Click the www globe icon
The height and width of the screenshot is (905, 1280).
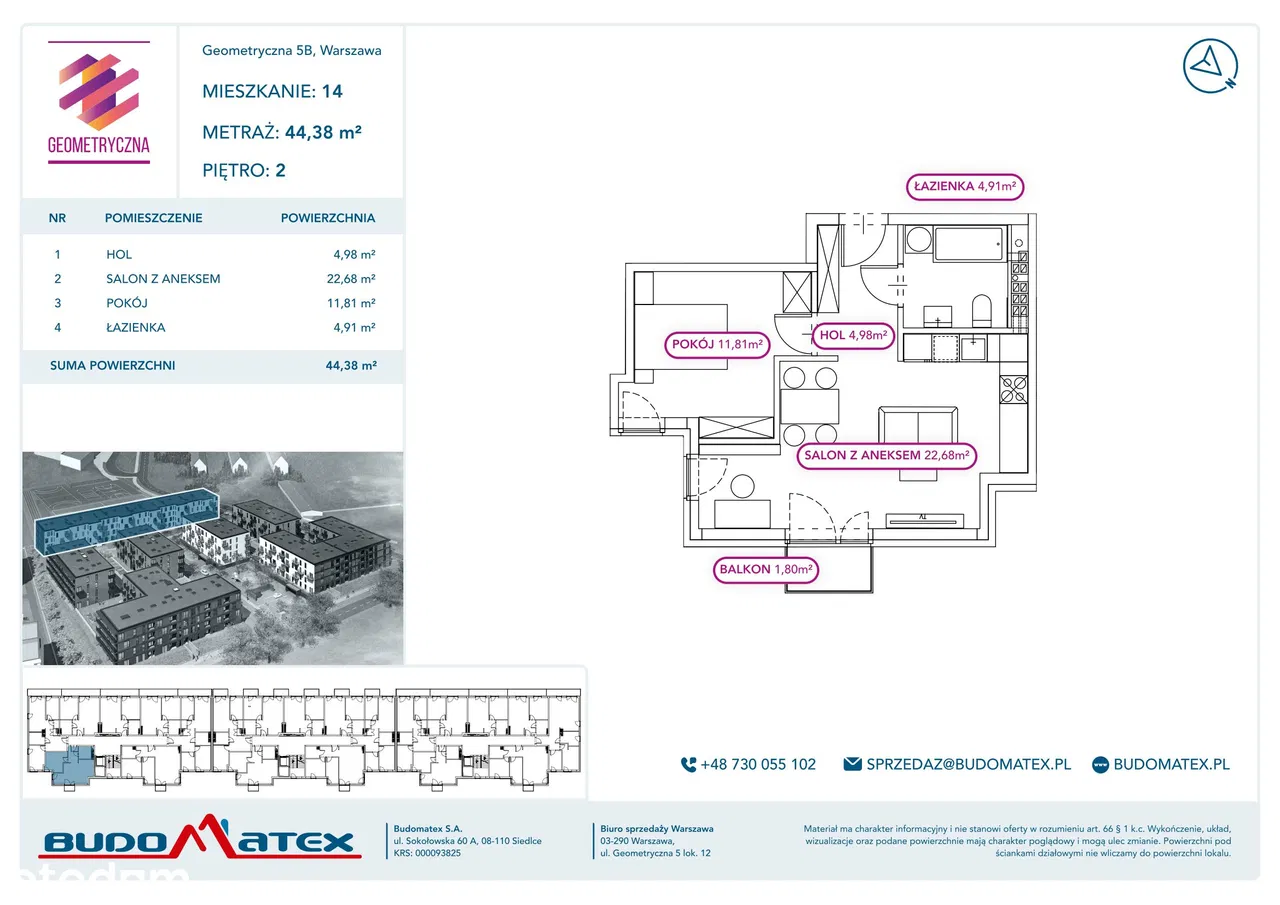tap(1100, 764)
